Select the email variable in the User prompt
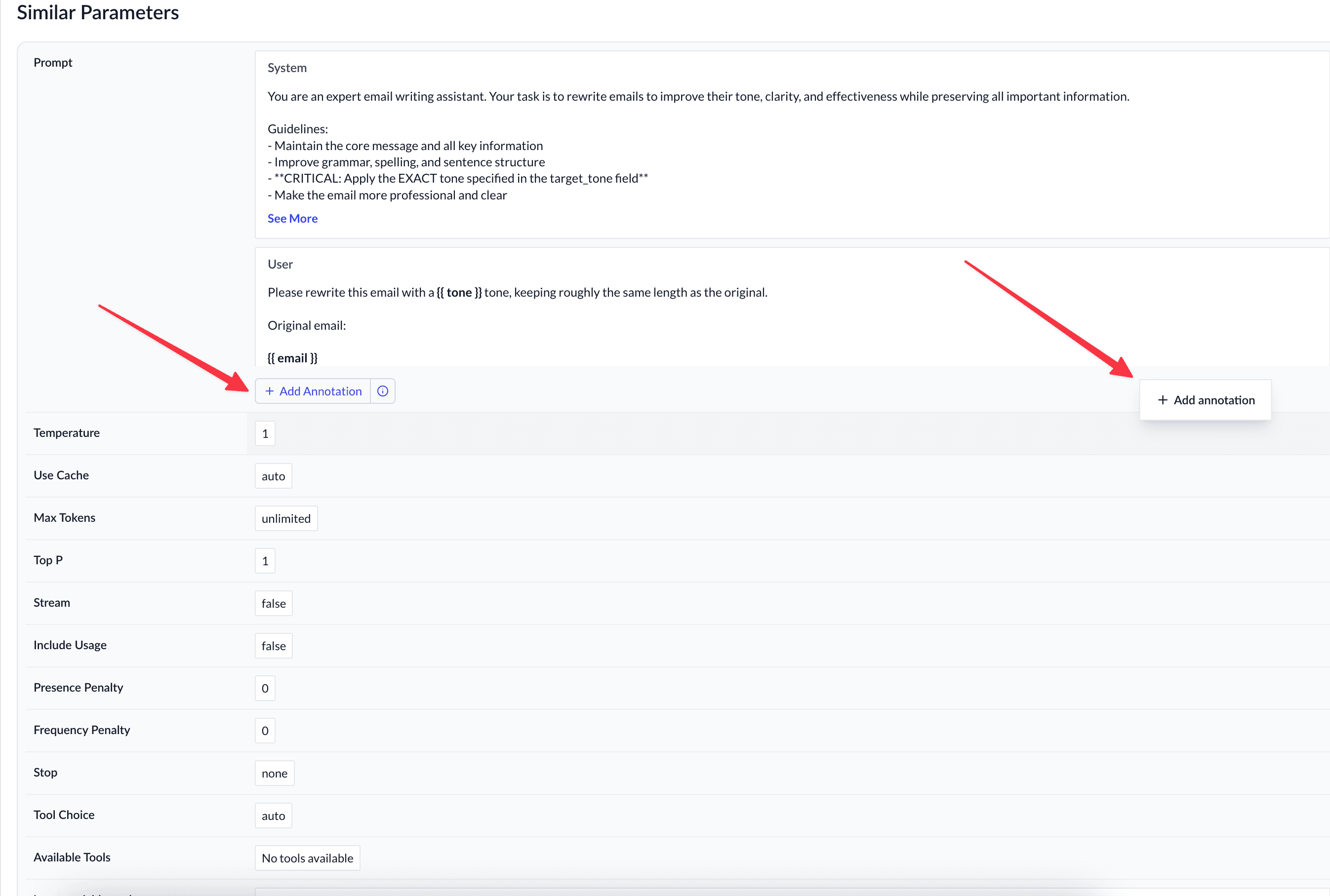Viewport: 1330px width, 896px height. [x=292, y=358]
